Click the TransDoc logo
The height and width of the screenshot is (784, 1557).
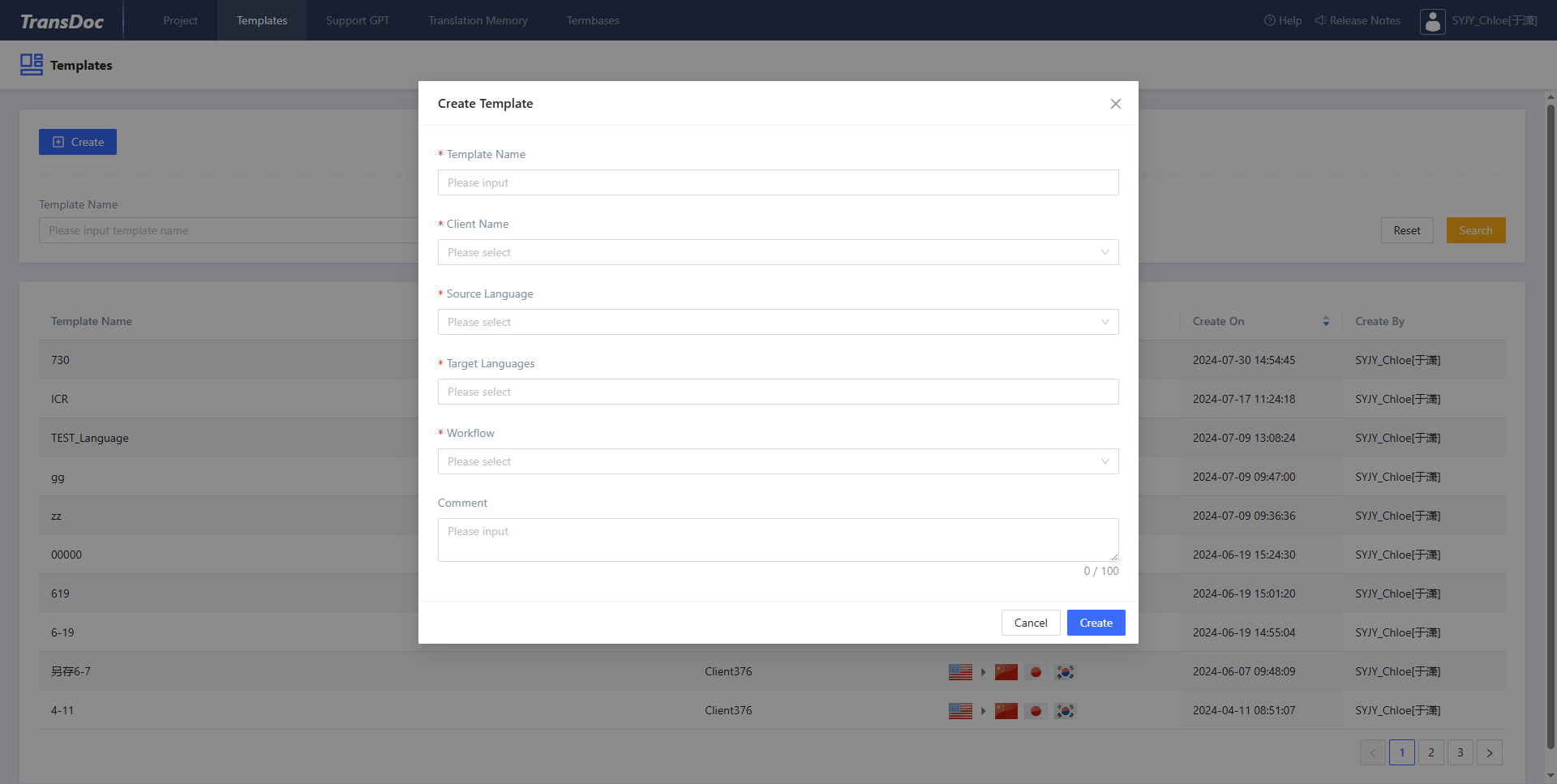tap(62, 21)
